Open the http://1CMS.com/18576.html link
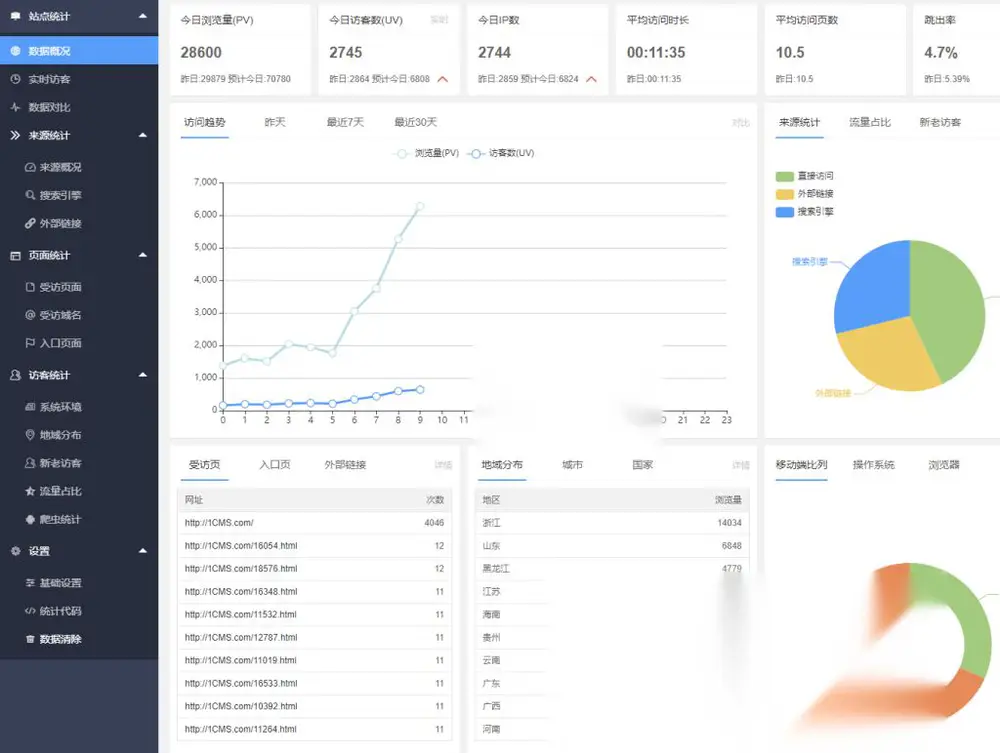The image size is (1000, 753). pyautogui.click(x=241, y=569)
